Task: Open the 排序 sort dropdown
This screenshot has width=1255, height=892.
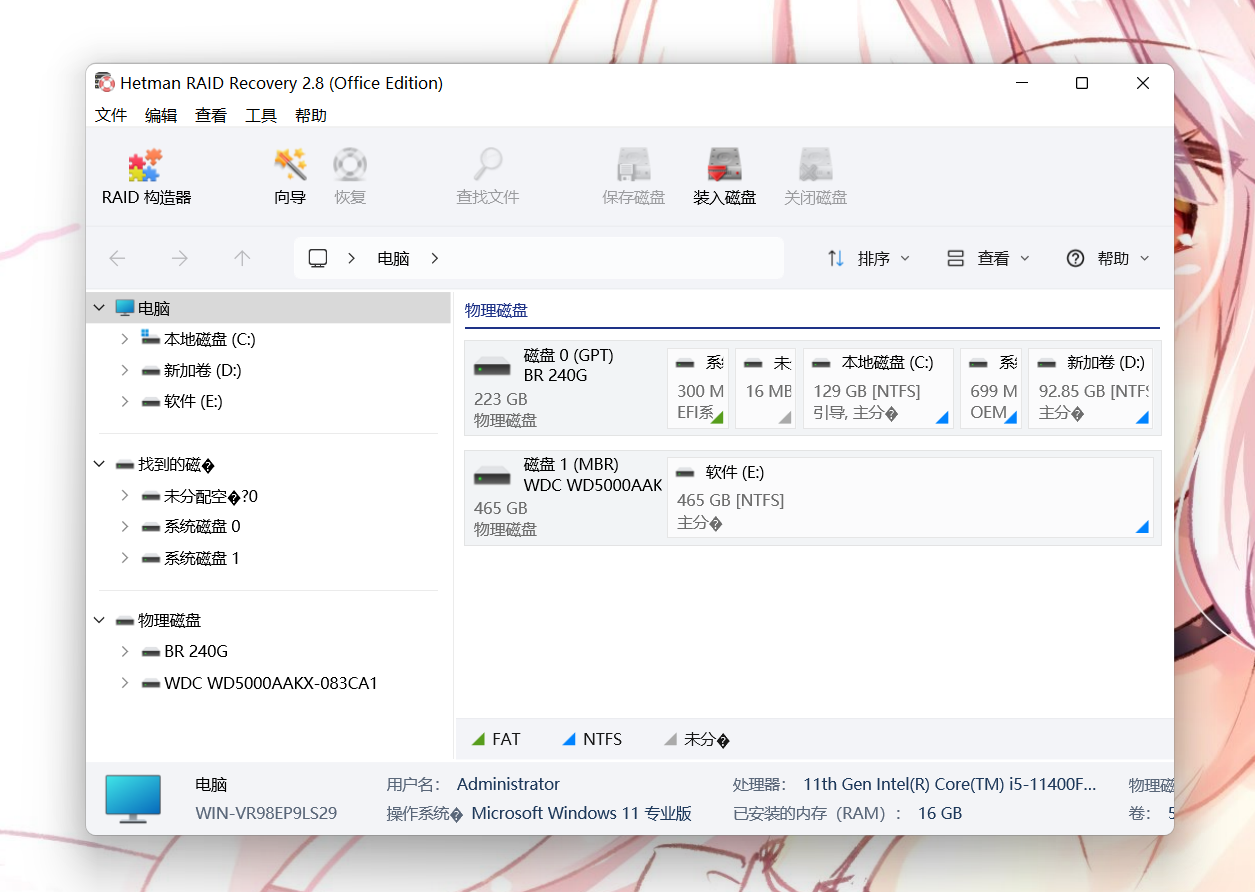Action: [869, 258]
